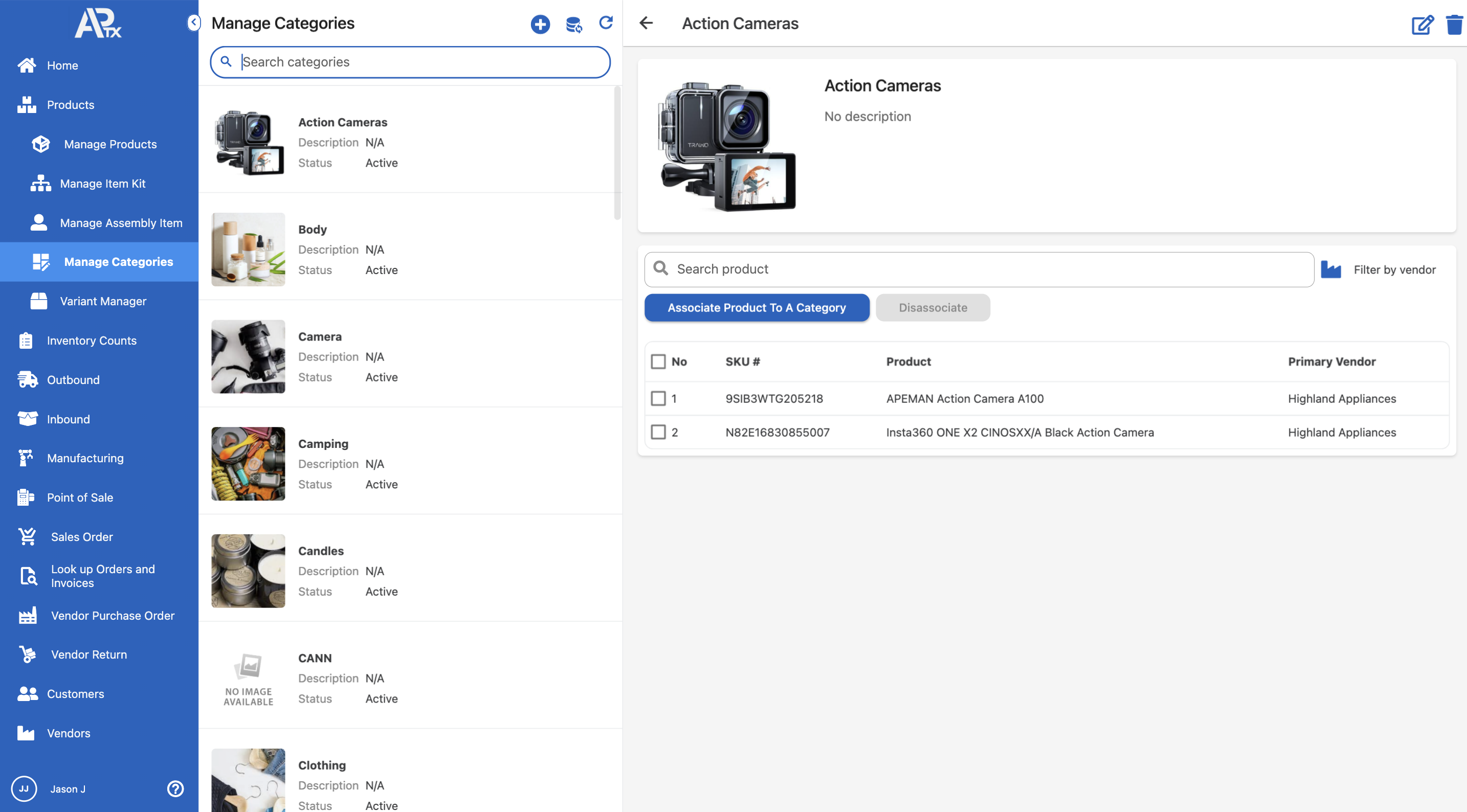
Task: Select the APEMAN Action Camera A100 checkbox
Action: (x=658, y=399)
